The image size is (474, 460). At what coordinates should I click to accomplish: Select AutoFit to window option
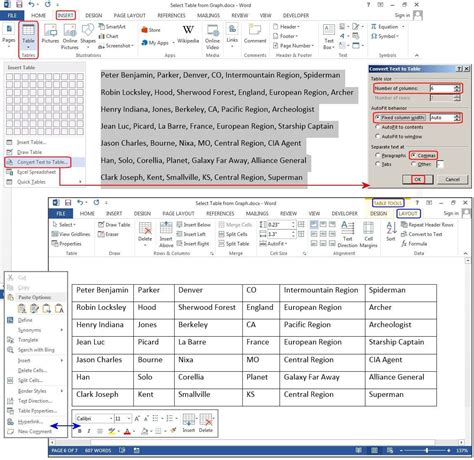pos(377,136)
